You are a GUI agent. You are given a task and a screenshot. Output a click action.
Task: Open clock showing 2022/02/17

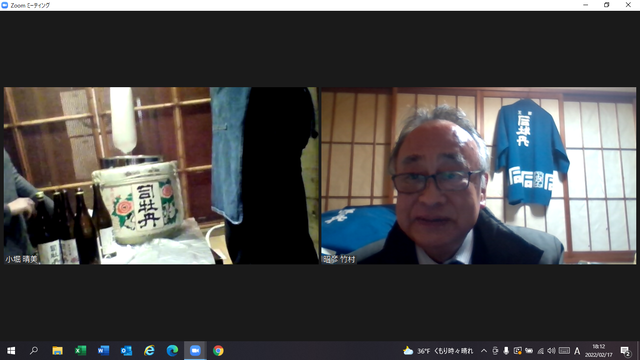599,351
